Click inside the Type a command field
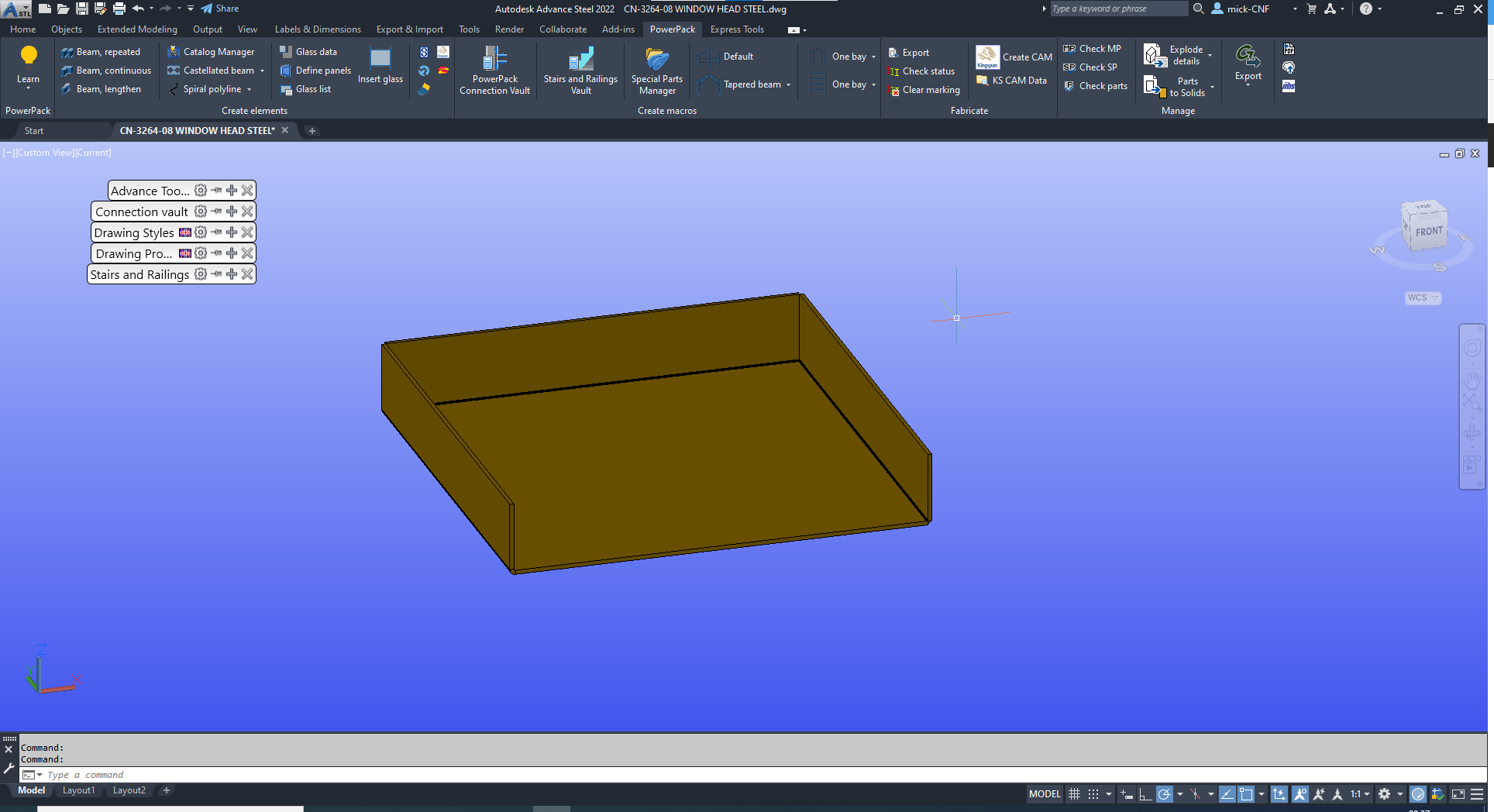1494x812 pixels. tap(85, 774)
